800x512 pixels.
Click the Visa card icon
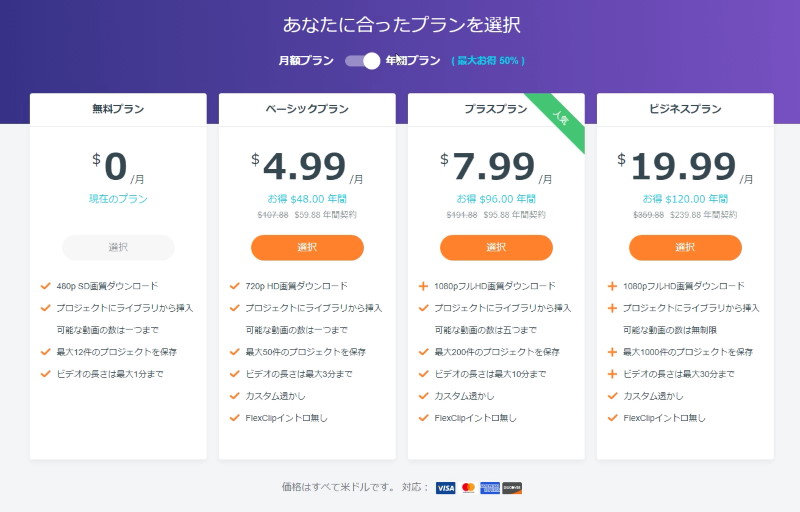coord(445,488)
